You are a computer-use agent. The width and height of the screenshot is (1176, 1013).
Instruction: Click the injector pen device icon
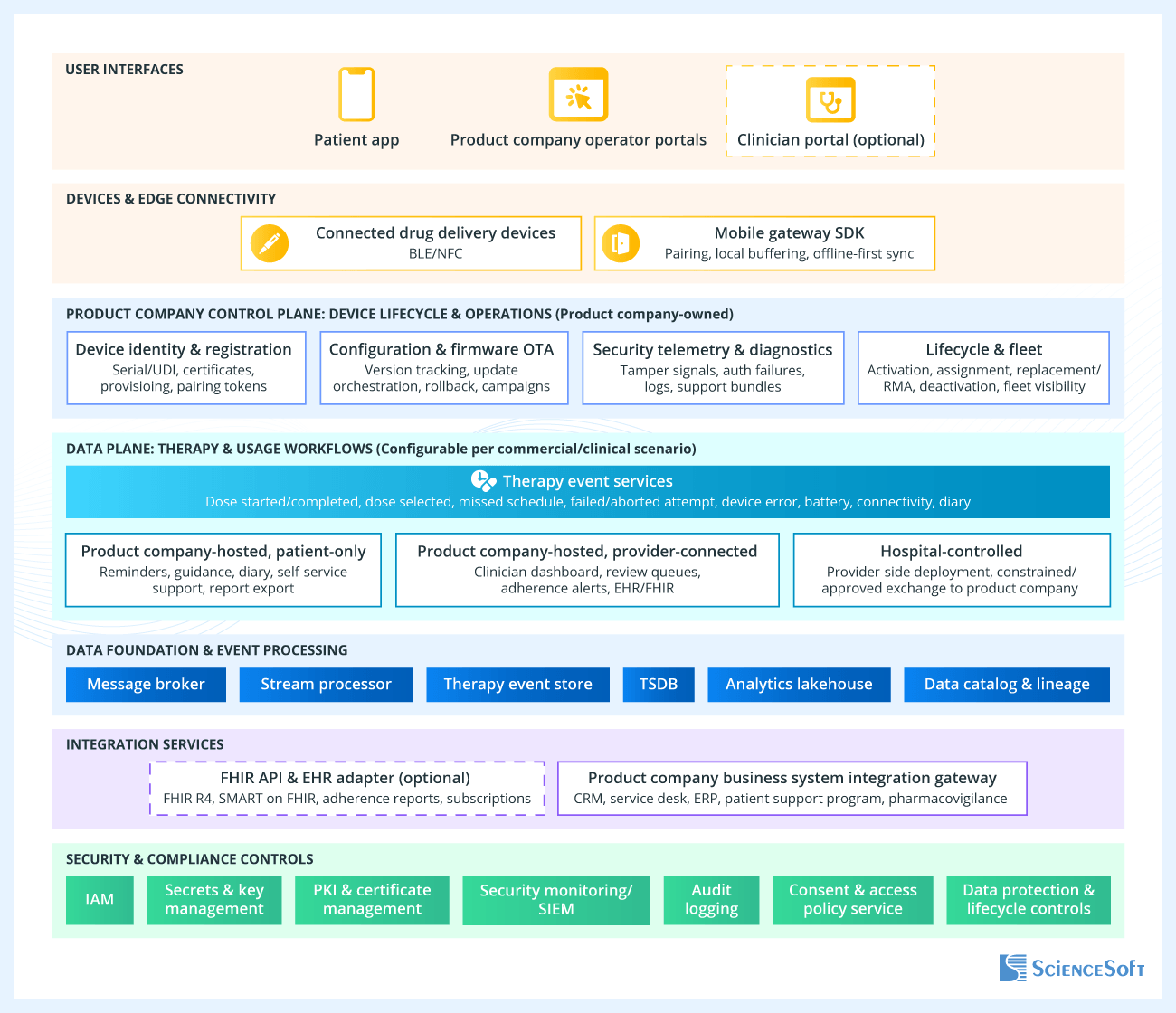pos(270,243)
